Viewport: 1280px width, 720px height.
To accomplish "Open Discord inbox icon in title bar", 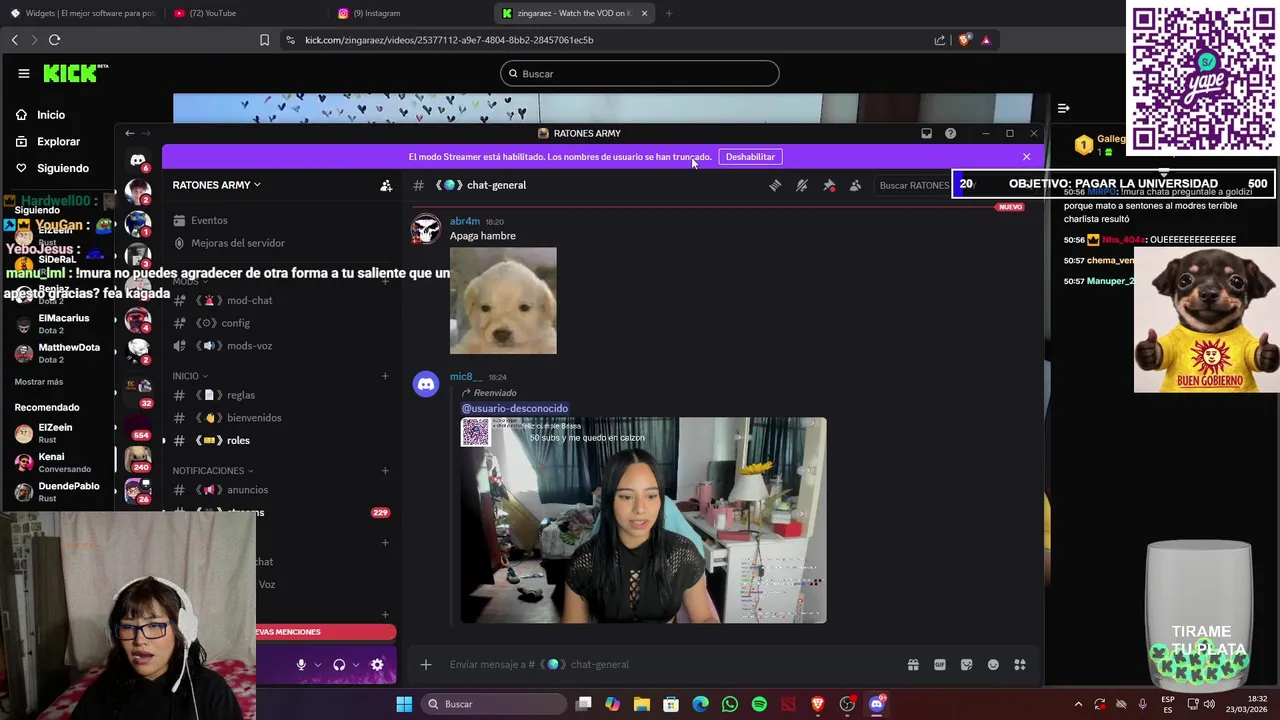I will pyautogui.click(x=927, y=133).
